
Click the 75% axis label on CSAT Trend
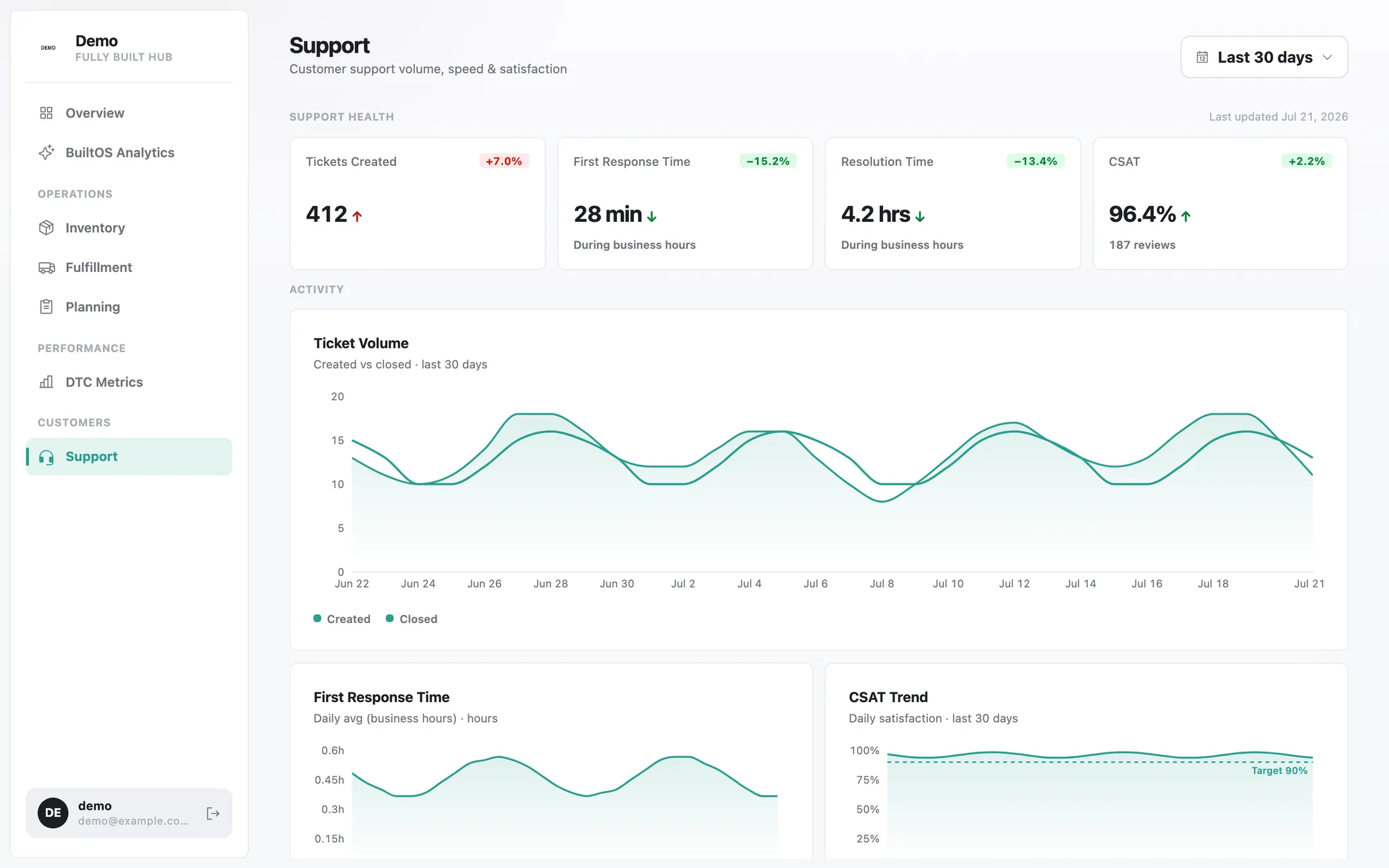click(x=867, y=780)
